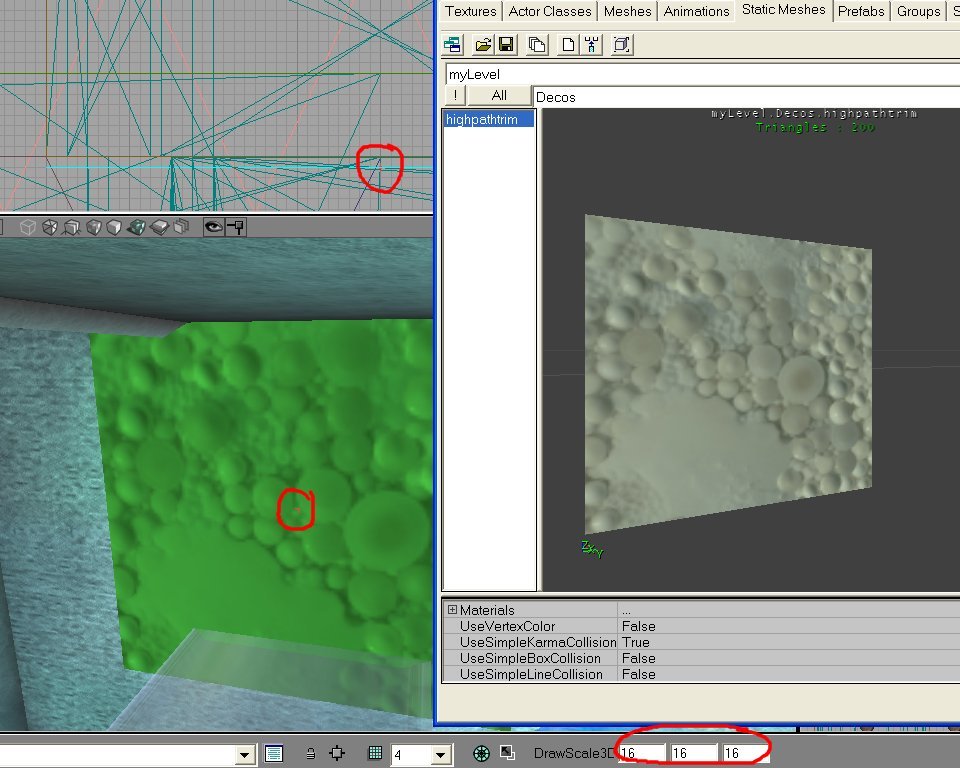Click the realtime preview eye icon
Image resolution: width=960 pixels, height=768 pixels.
tap(213, 228)
